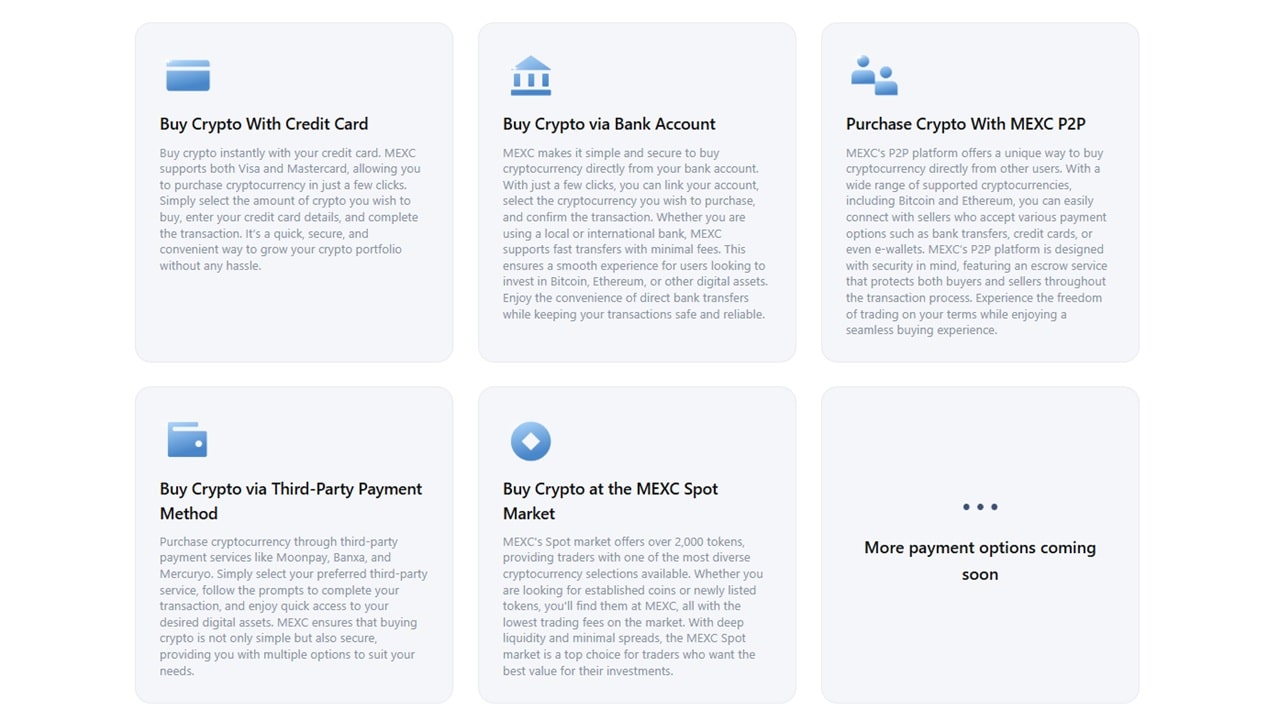Open Purchase Crypto With MEXC P2P heading
The width and height of the screenshot is (1280, 720).
966,124
